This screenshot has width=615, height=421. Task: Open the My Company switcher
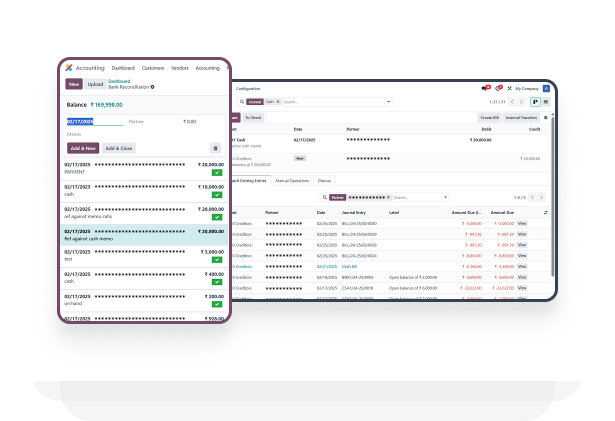[x=525, y=88]
